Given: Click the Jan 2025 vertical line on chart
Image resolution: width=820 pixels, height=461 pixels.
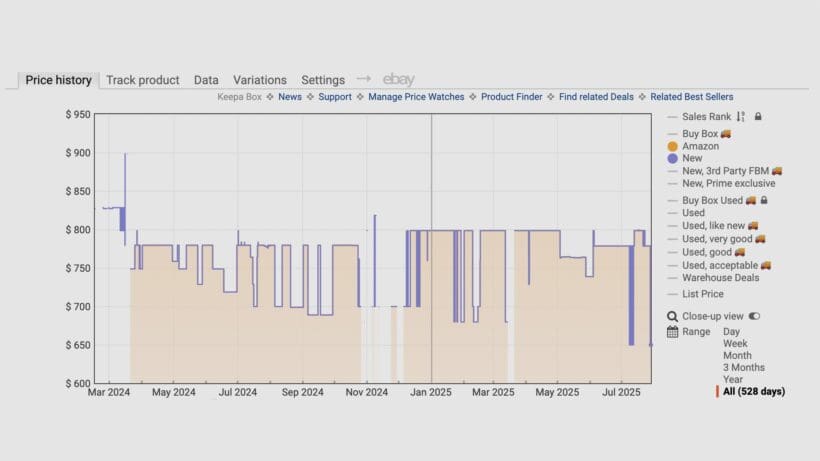Looking at the screenshot, I should click(x=432, y=250).
